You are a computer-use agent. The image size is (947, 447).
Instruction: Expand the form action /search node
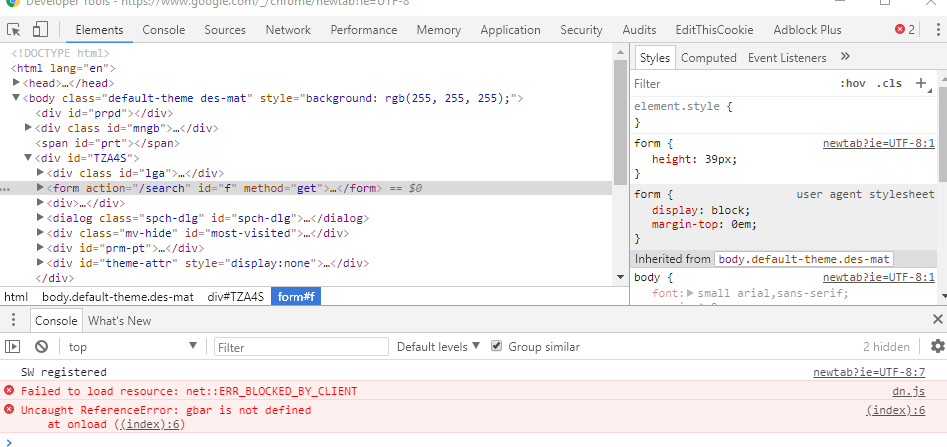40,188
